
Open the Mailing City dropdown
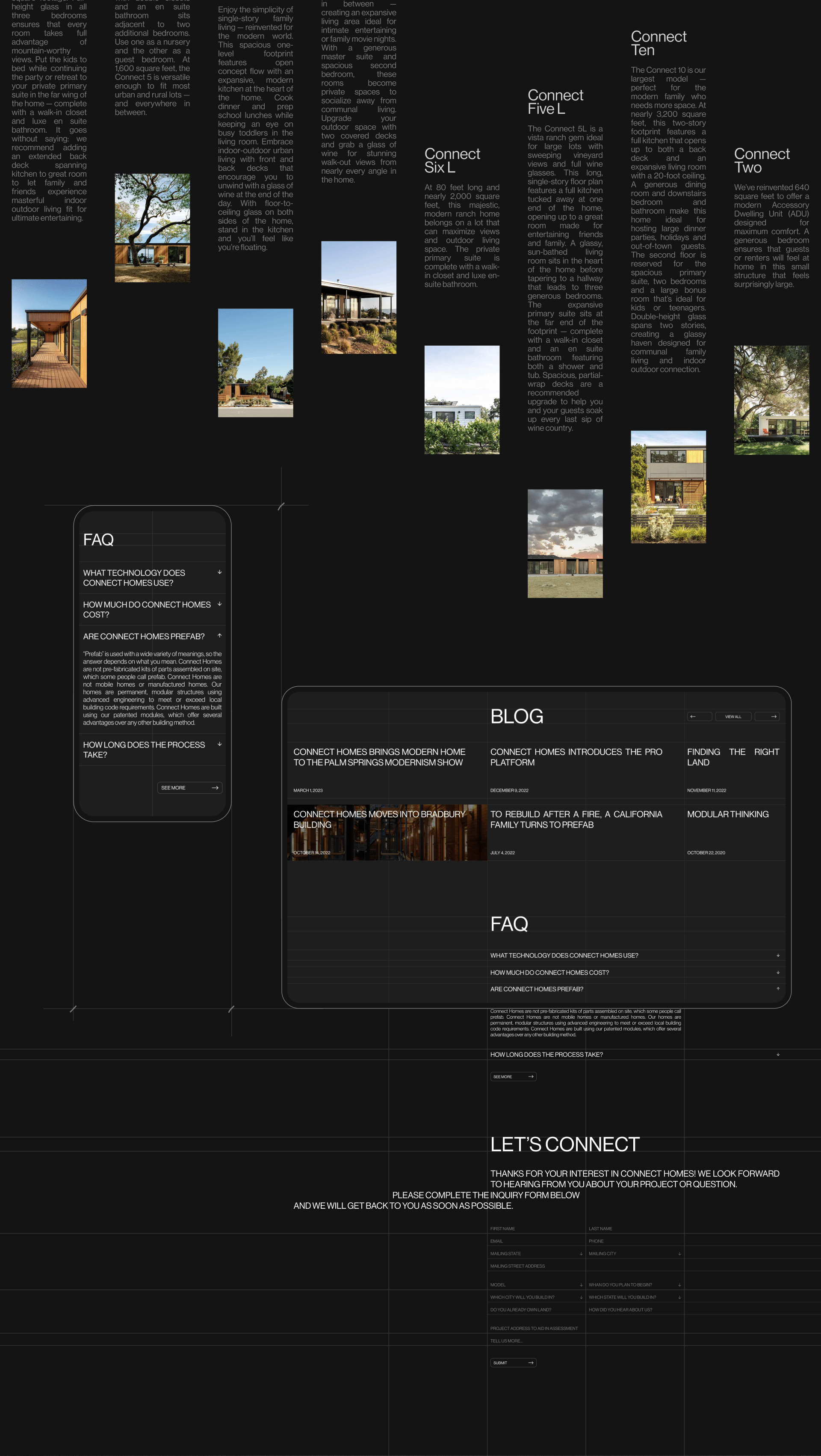click(634, 1253)
